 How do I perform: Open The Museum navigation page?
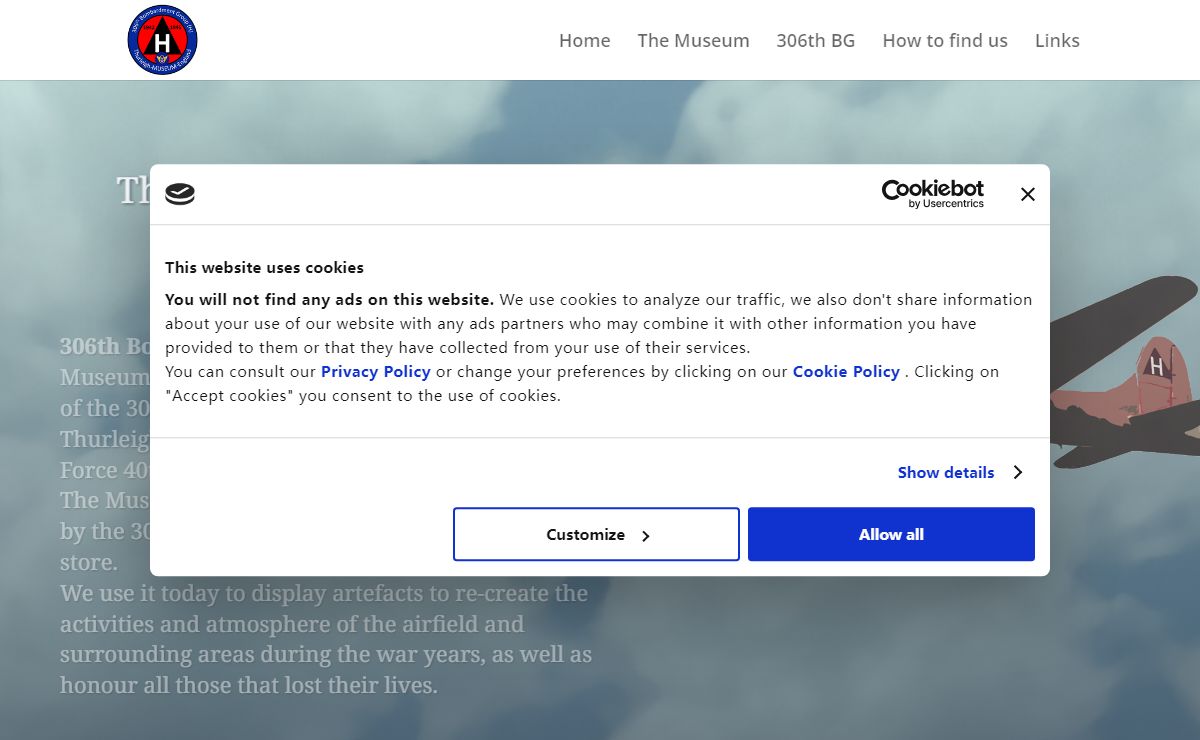[693, 41]
